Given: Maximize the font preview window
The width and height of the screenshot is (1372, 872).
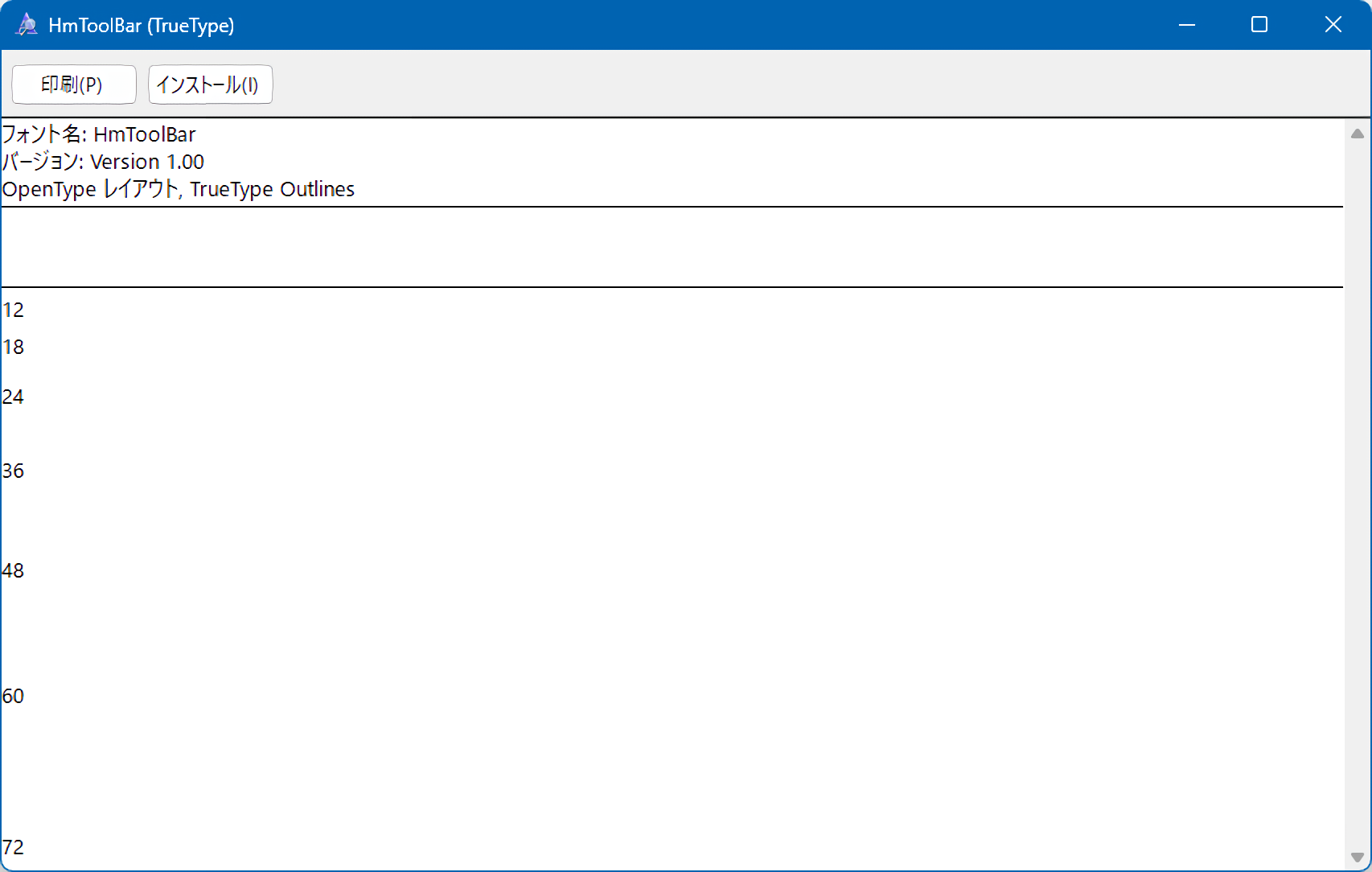Looking at the screenshot, I should [x=1259, y=25].
